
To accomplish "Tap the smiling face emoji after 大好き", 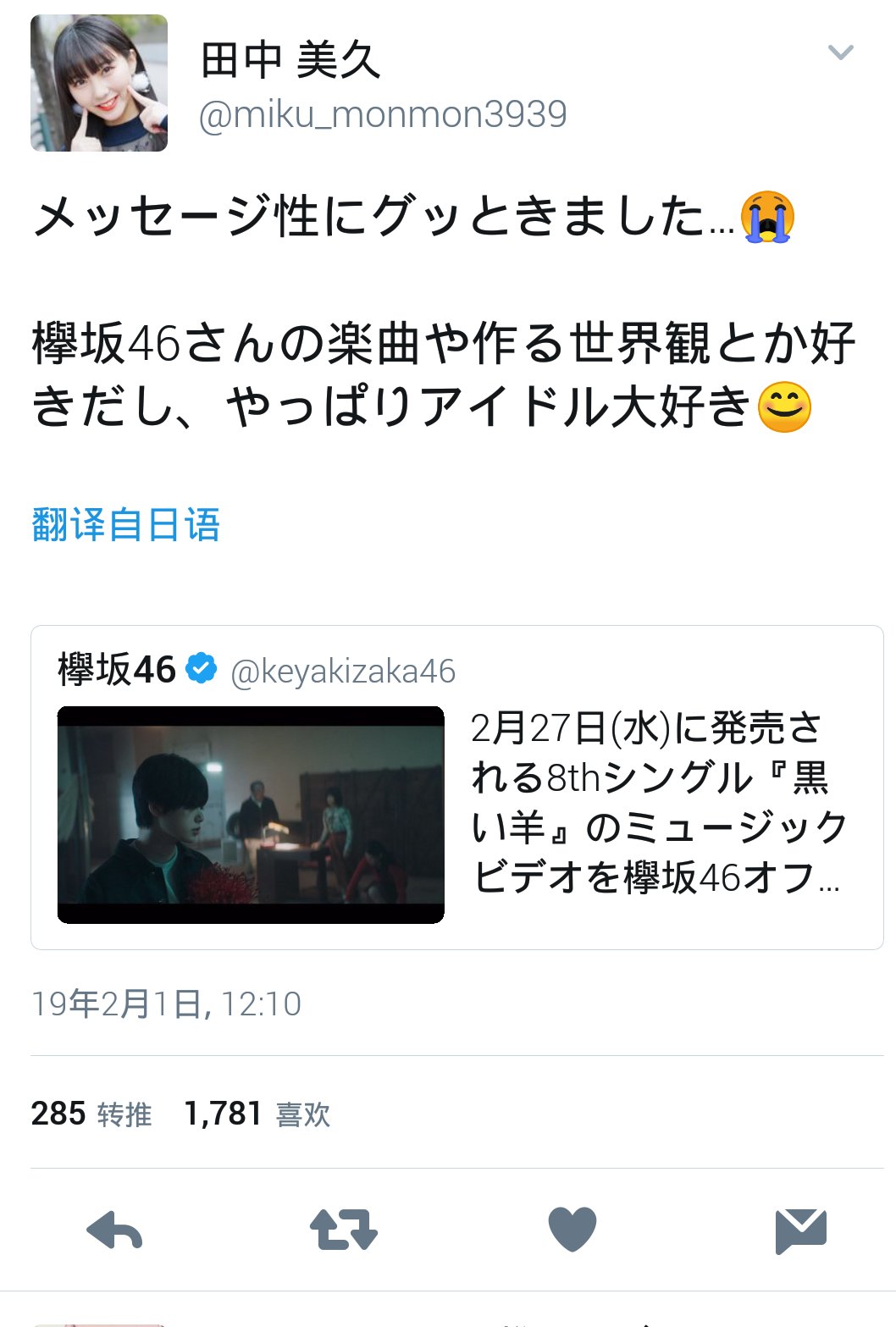I will pos(784,407).
